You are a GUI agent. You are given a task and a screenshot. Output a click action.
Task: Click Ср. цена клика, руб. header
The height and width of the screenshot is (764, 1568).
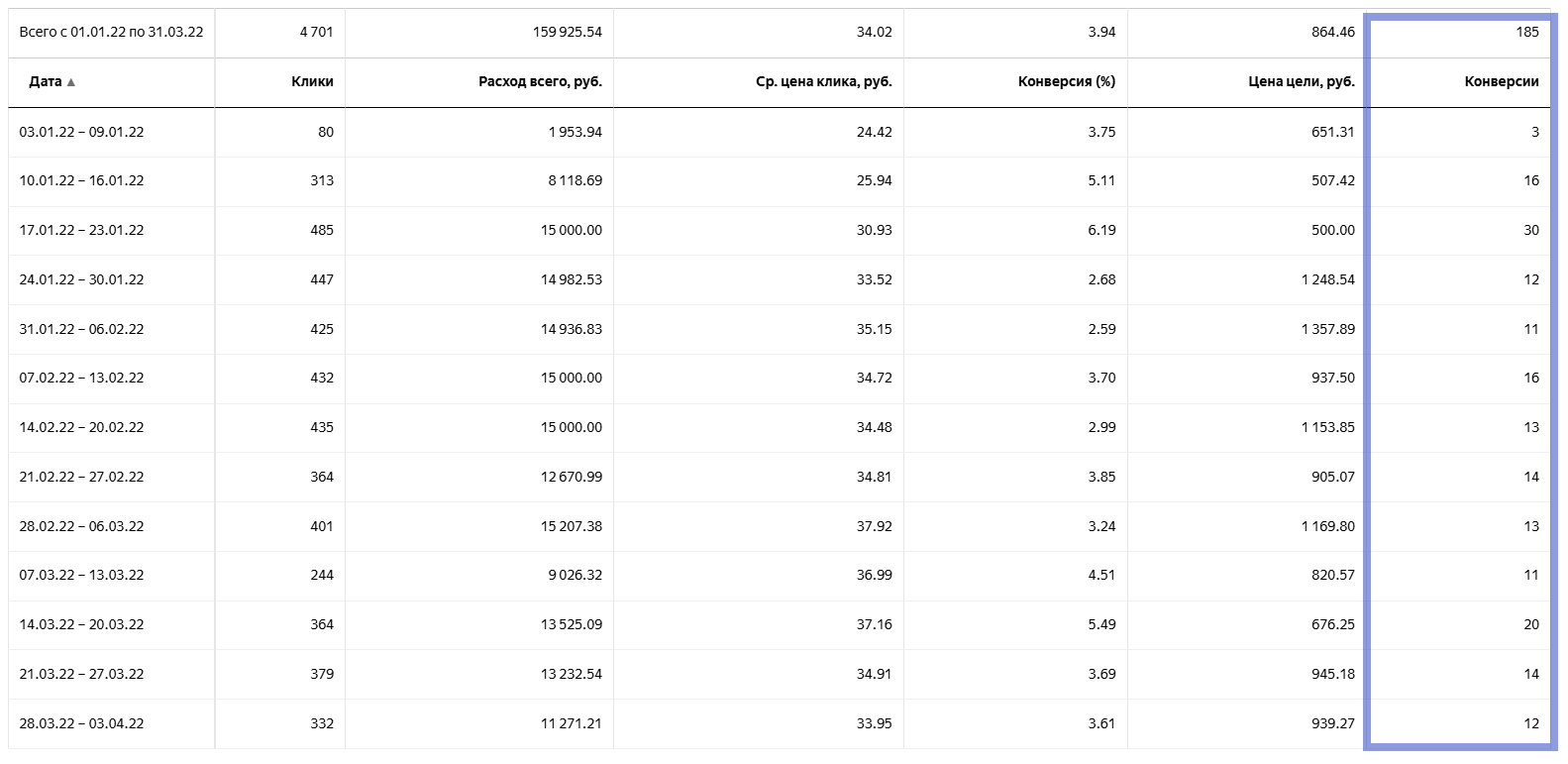pos(823,81)
